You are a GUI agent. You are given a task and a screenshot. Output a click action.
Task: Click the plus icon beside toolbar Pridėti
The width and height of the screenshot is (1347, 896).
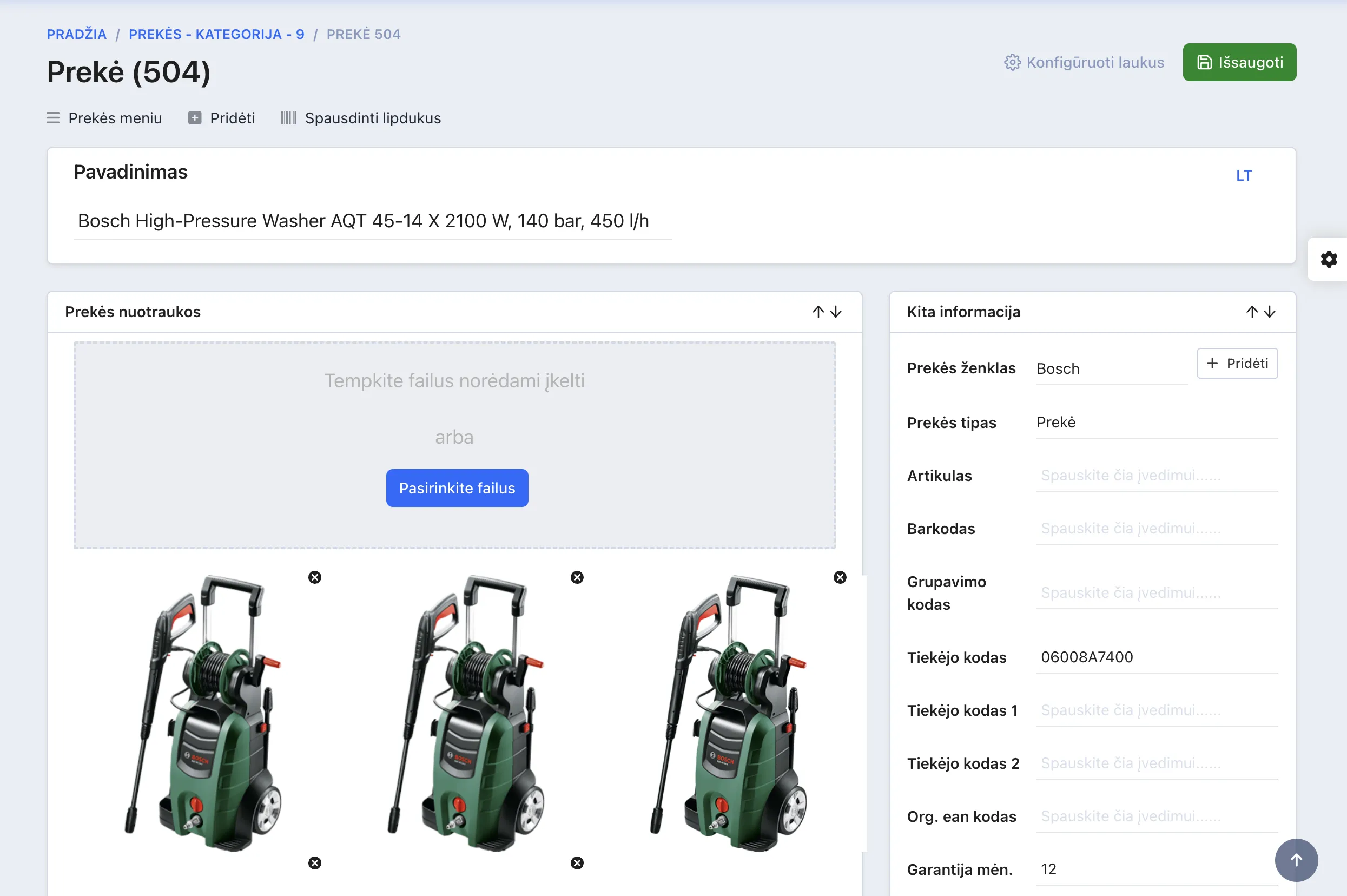pyautogui.click(x=195, y=118)
